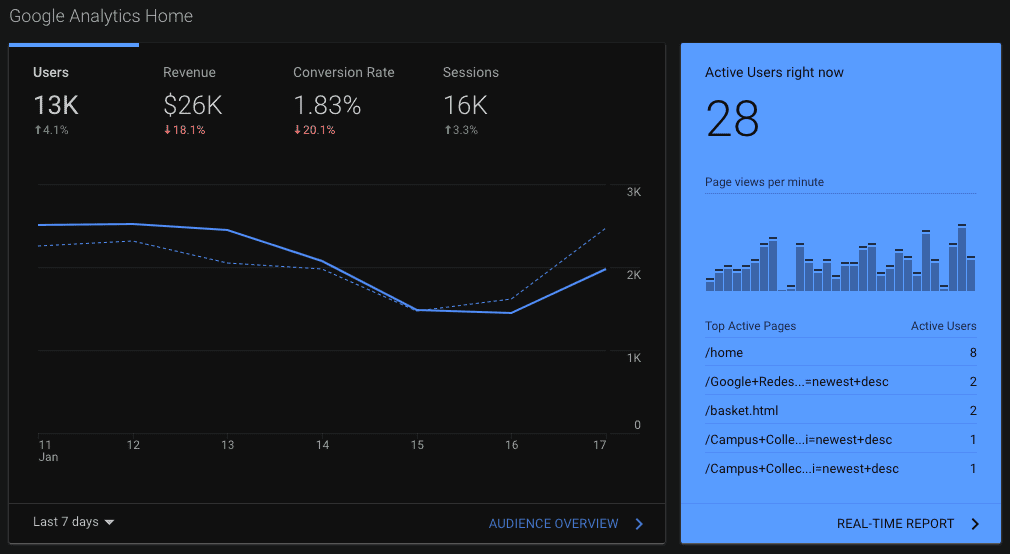This screenshot has height=554, width=1010.
Task: Open the Last 7 days dropdown
Action: click(x=73, y=522)
